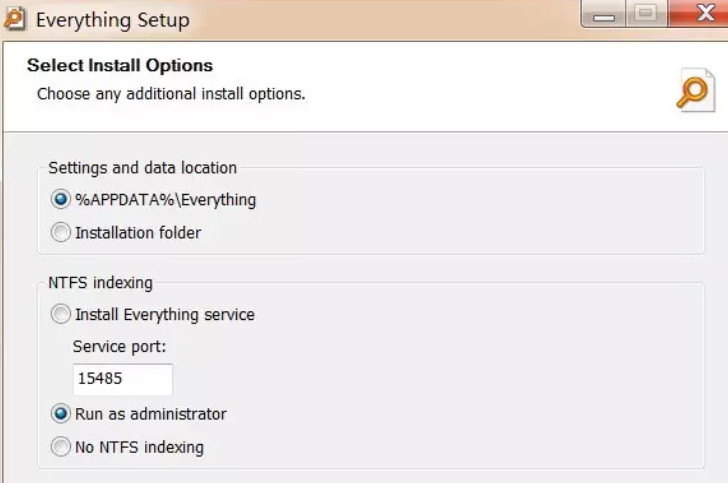Click the 'Everything Setup' window title text
The height and width of the screenshot is (483, 728).
pos(113,20)
